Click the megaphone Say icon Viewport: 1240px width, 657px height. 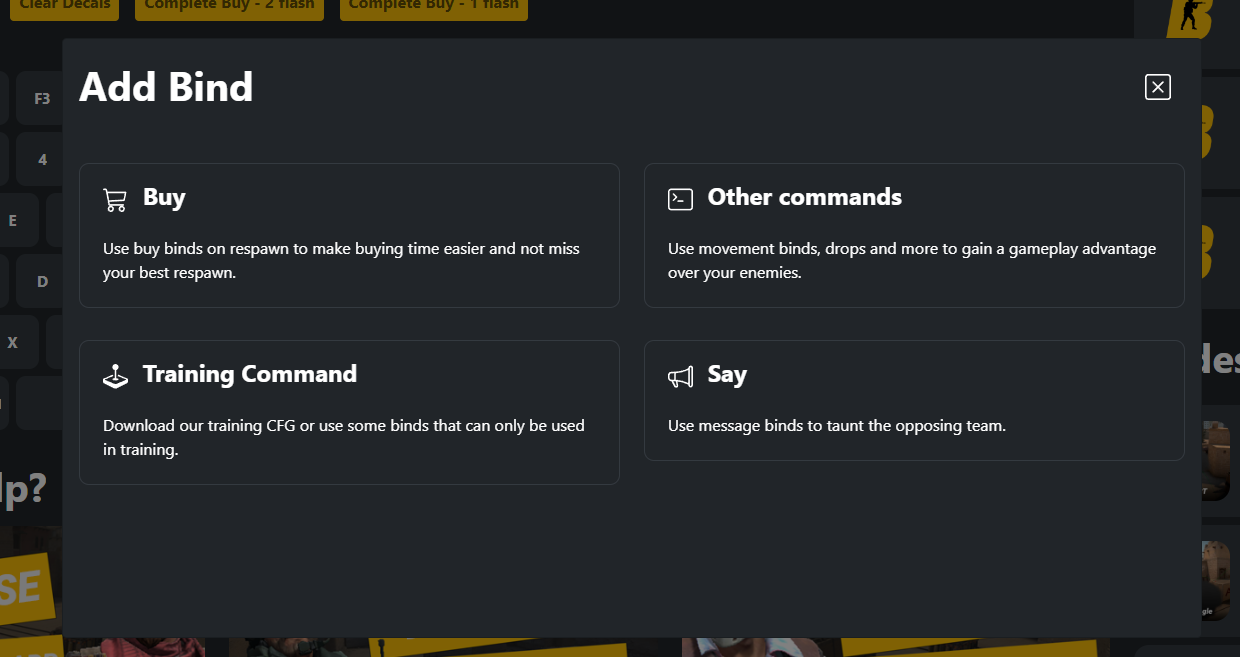[680, 376]
